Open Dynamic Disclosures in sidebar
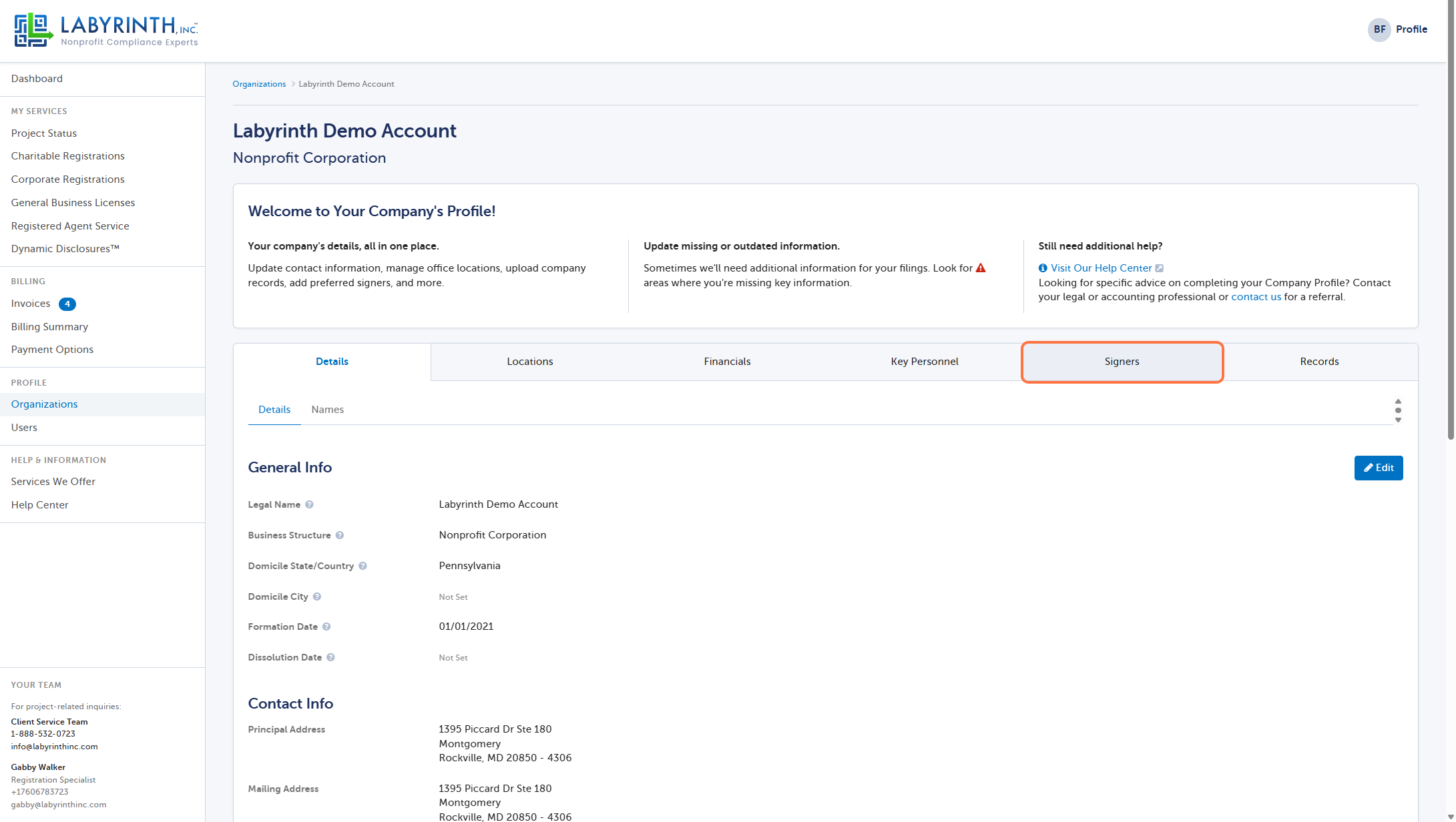 65,249
